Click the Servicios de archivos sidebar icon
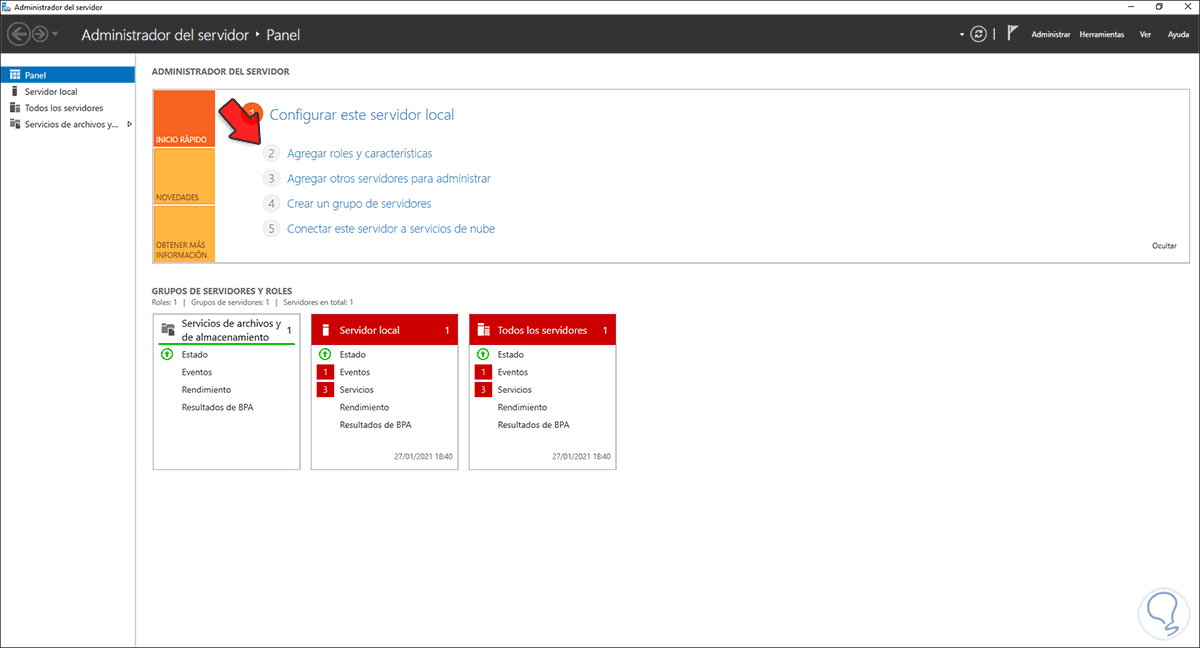1200x648 pixels. pyautogui.click(x=14, y=124)
